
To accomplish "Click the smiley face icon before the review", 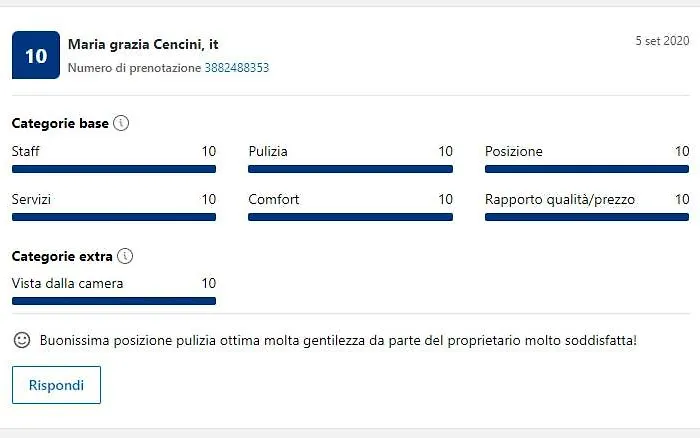I will click(22, 340).
